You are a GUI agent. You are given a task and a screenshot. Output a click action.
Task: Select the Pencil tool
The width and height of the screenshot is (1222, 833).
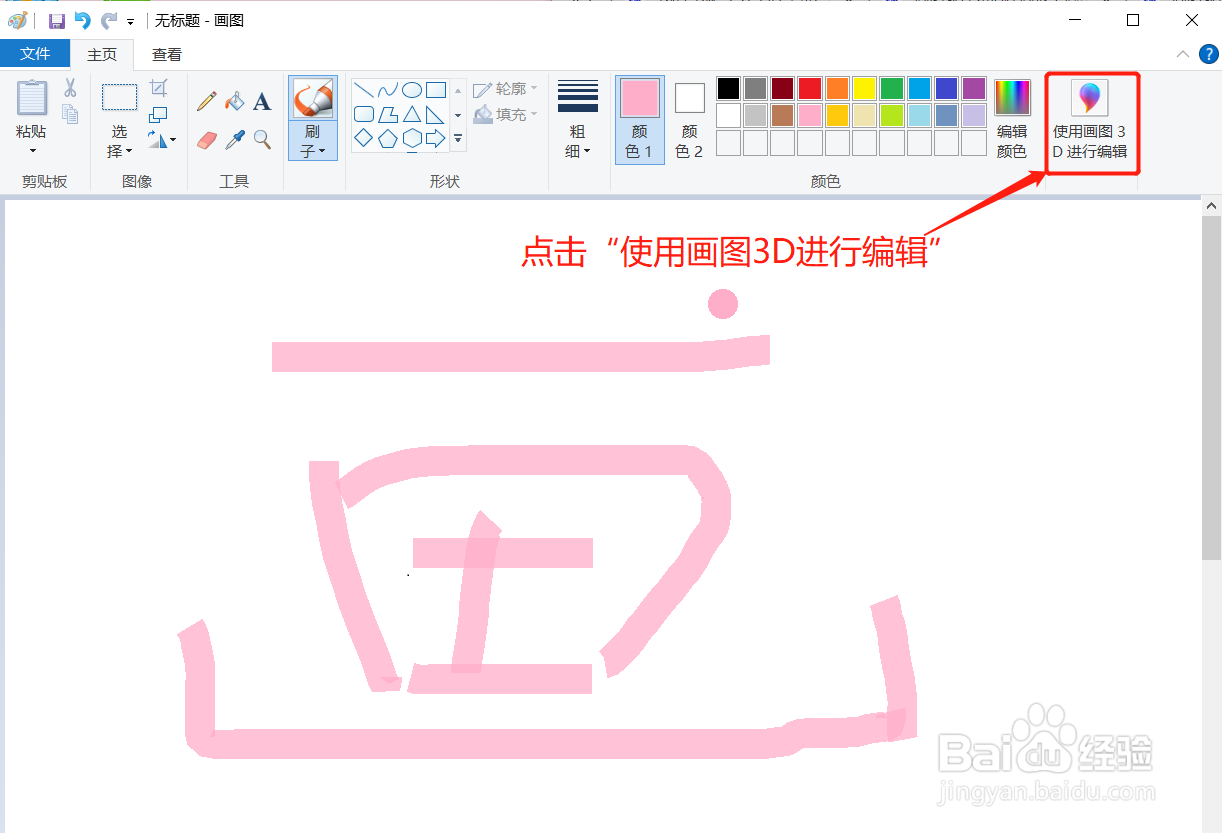click(x=206, y=101)
